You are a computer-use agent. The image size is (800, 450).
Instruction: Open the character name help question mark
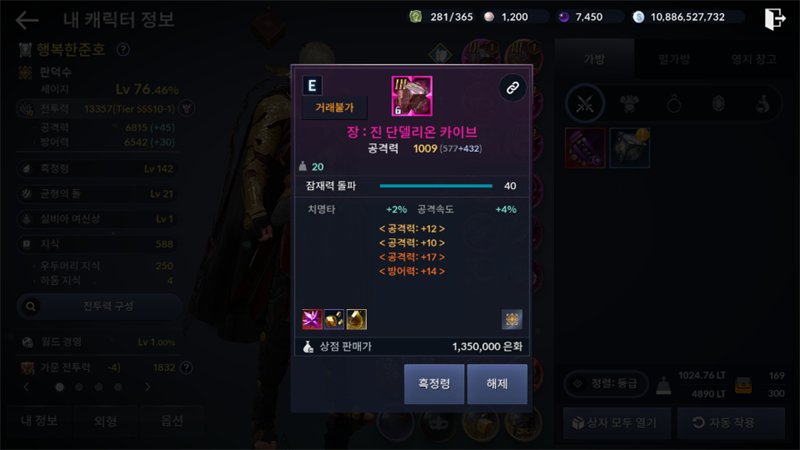coord(123,49)
